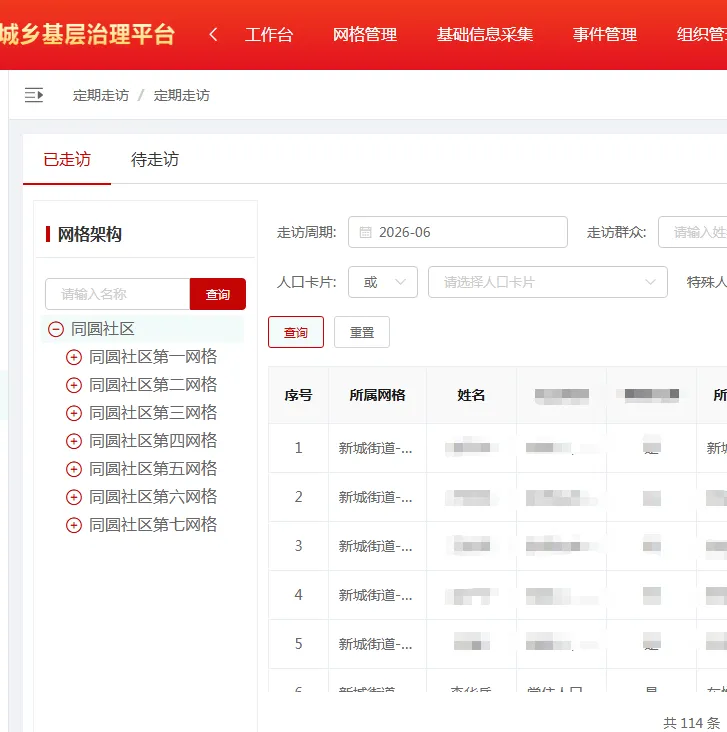Open the 事件管理 menu
727x732 pixels.
tap(605, 35)
